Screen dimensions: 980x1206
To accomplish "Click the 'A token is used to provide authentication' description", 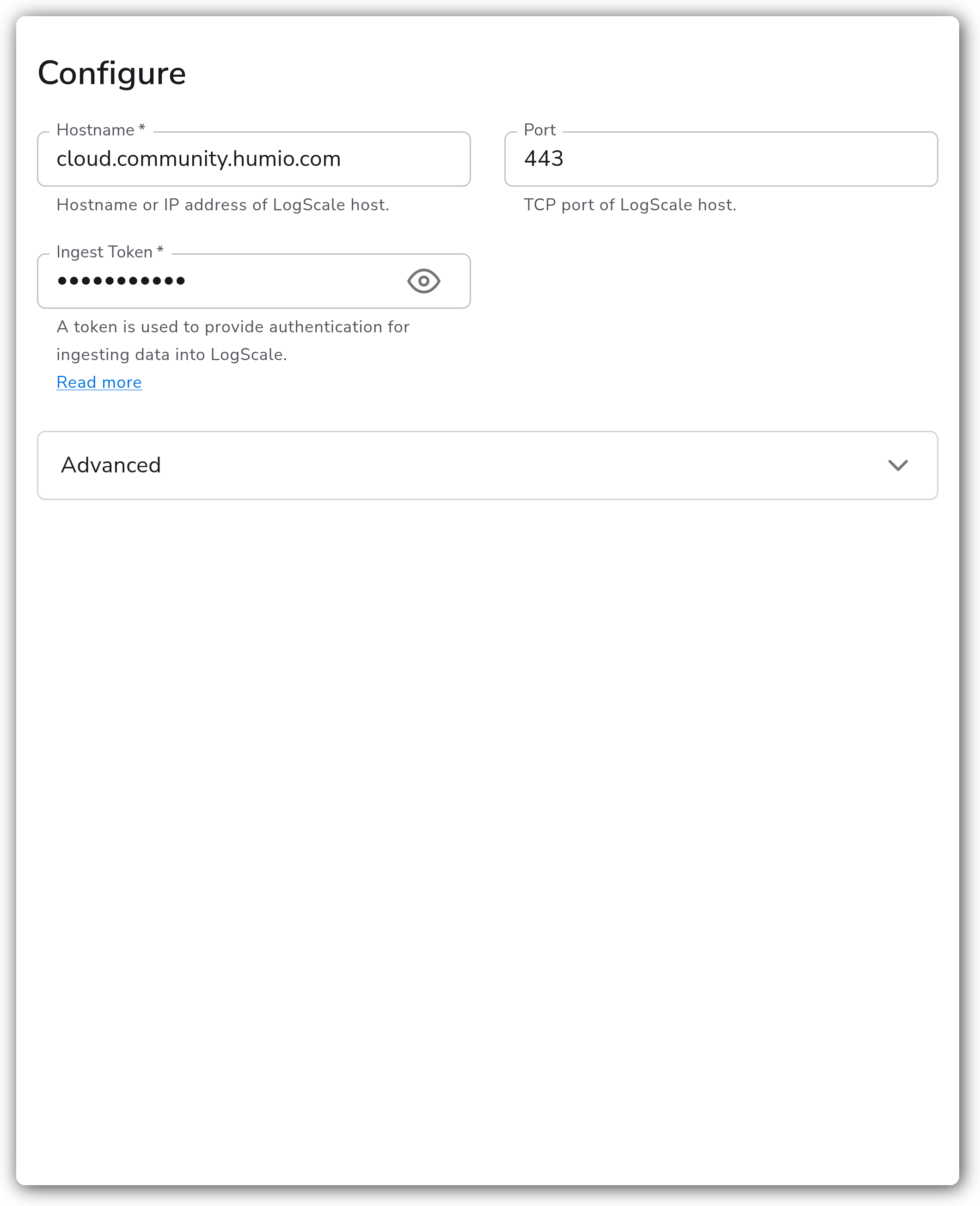I will click(233, 340).
